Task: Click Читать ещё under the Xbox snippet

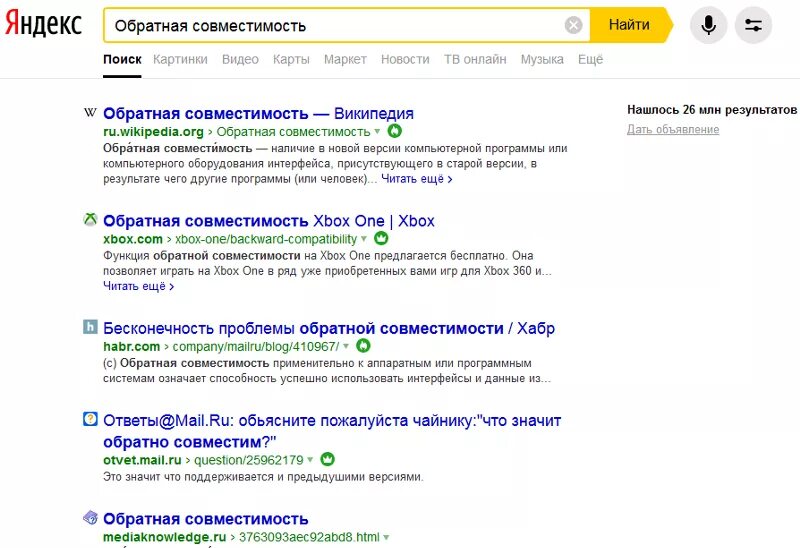Action: point(138,286)
